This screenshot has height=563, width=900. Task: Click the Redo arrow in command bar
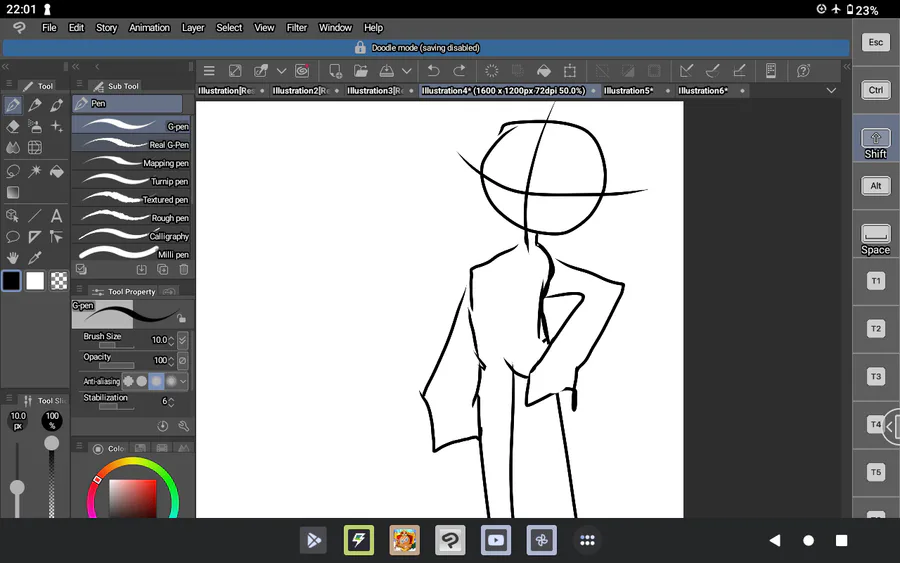point(459,71)
